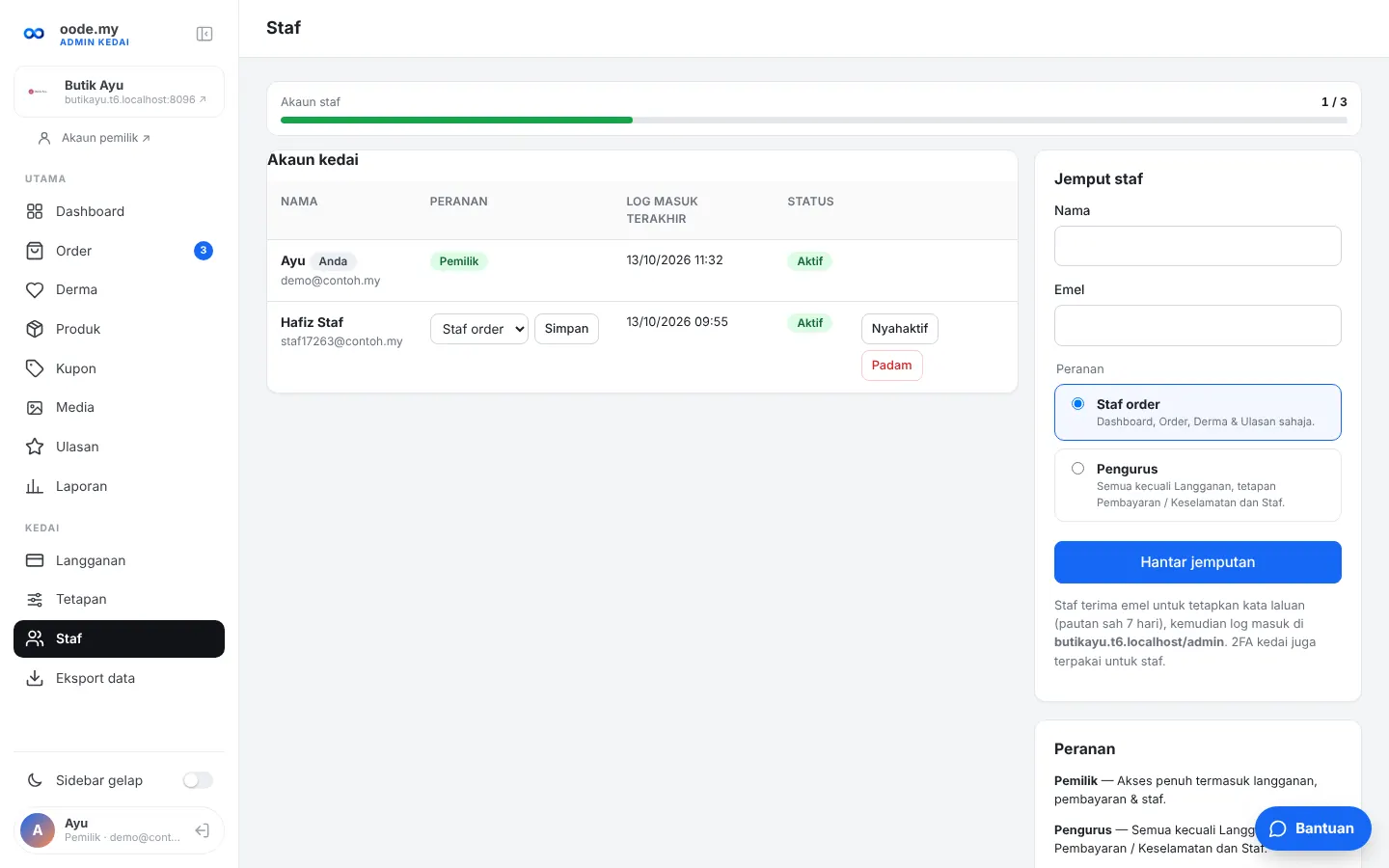Click the Langganan card icon

(35, 560)
